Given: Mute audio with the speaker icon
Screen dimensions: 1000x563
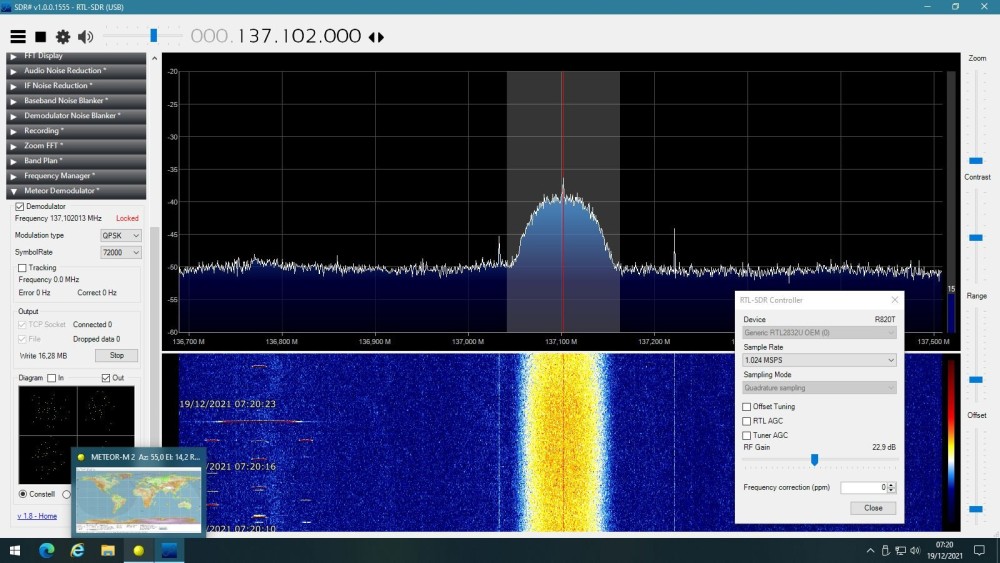Looking at the screenshot, I should pyautogui.click(x=85, y=37).
